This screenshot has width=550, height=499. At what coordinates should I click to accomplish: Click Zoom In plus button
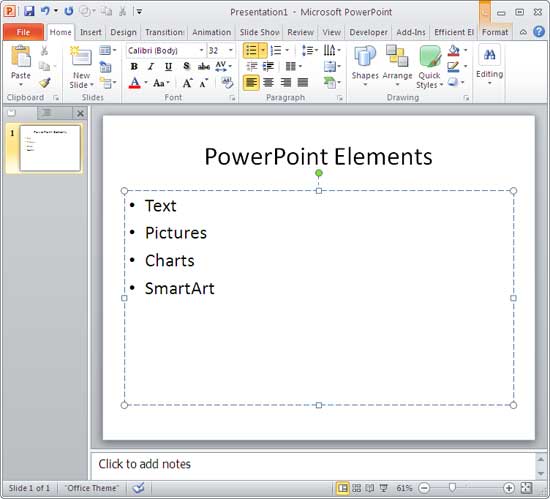tap(509, 488)
